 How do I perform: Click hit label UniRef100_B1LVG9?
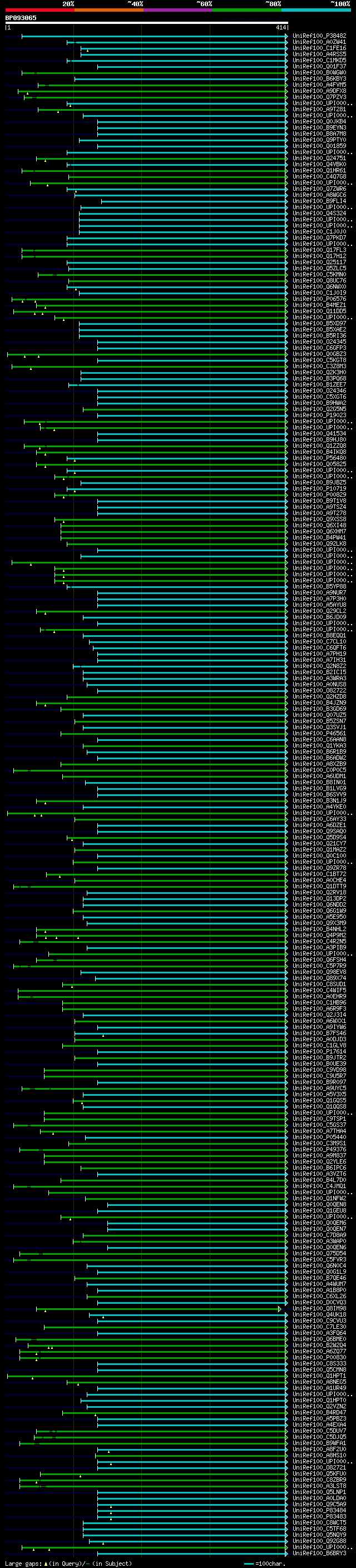pyautogui.click(x=319, y=788)
